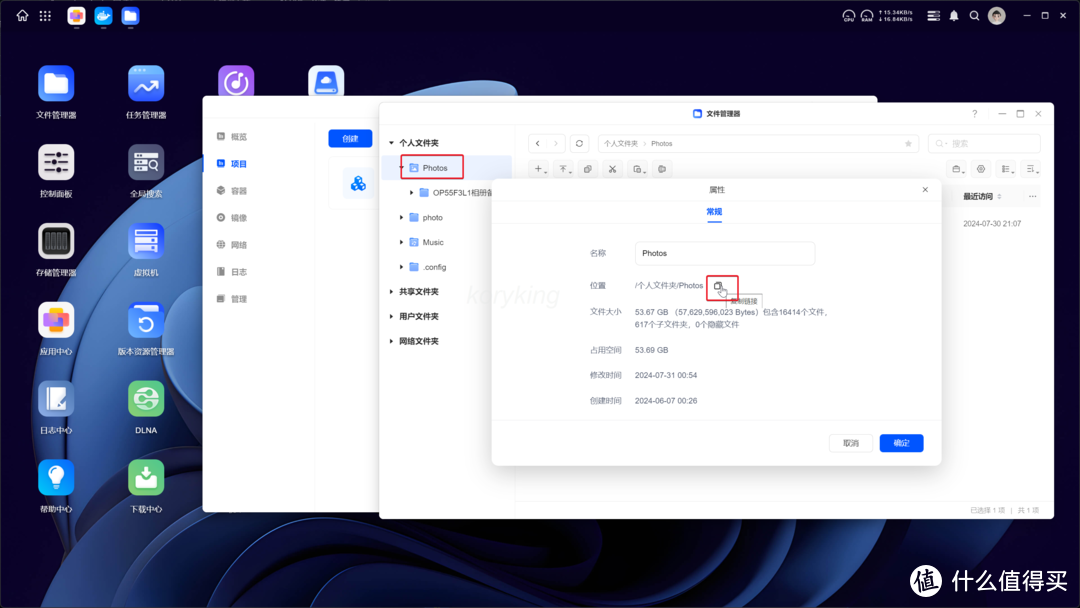
Task: Expand the Shared Folders (共享文件夹) section
Action: [x=391, y=292]
